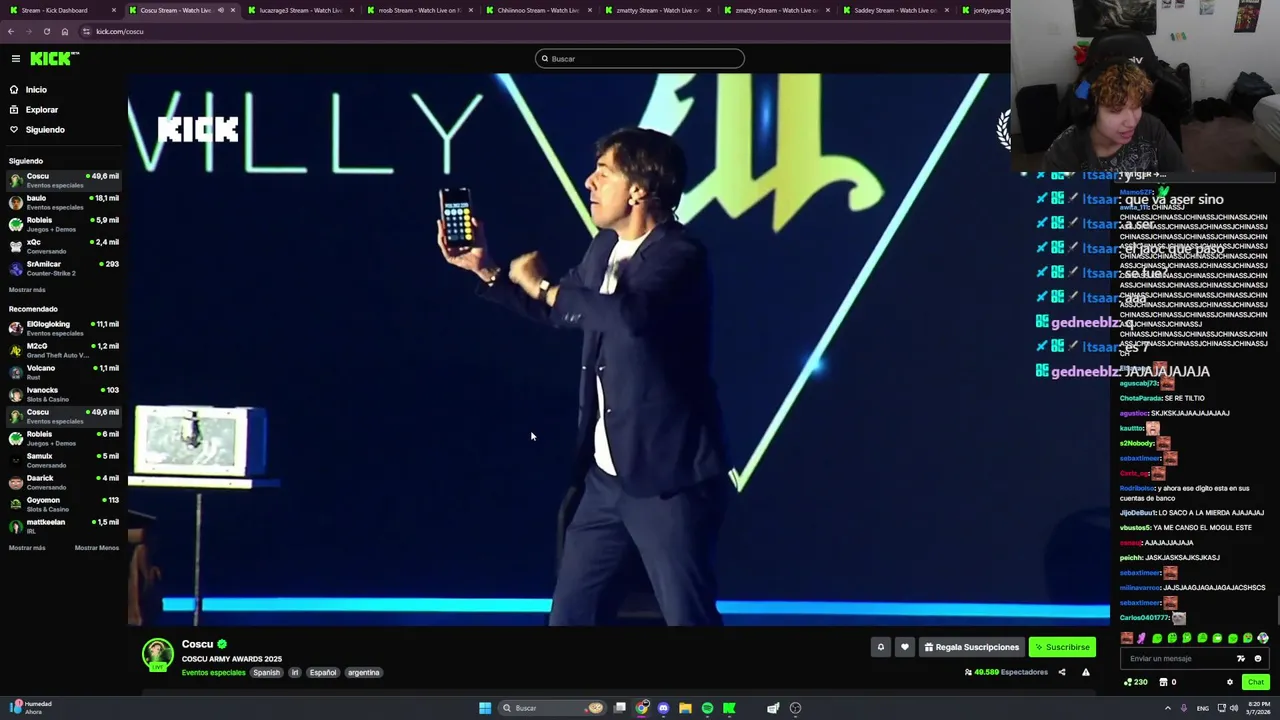Open SrAmilcar Counter-Strike 2 channel

pos(64,268)
